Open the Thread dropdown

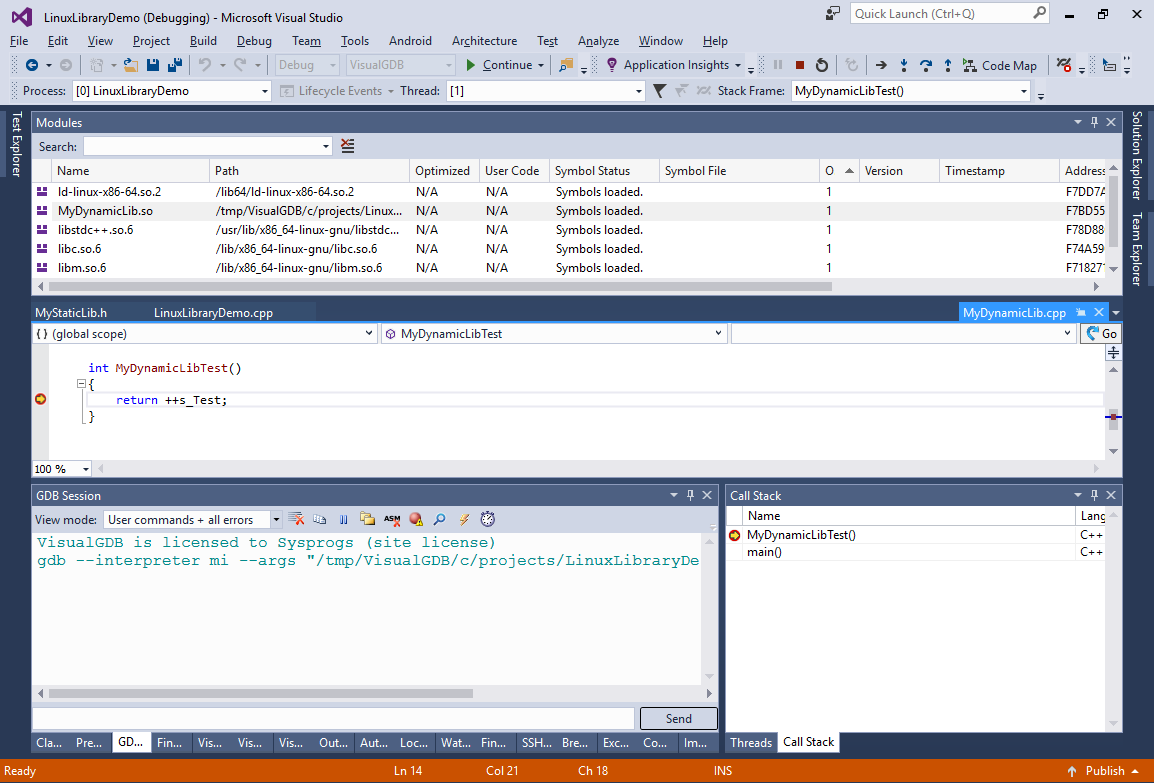(x=638, y=91)
